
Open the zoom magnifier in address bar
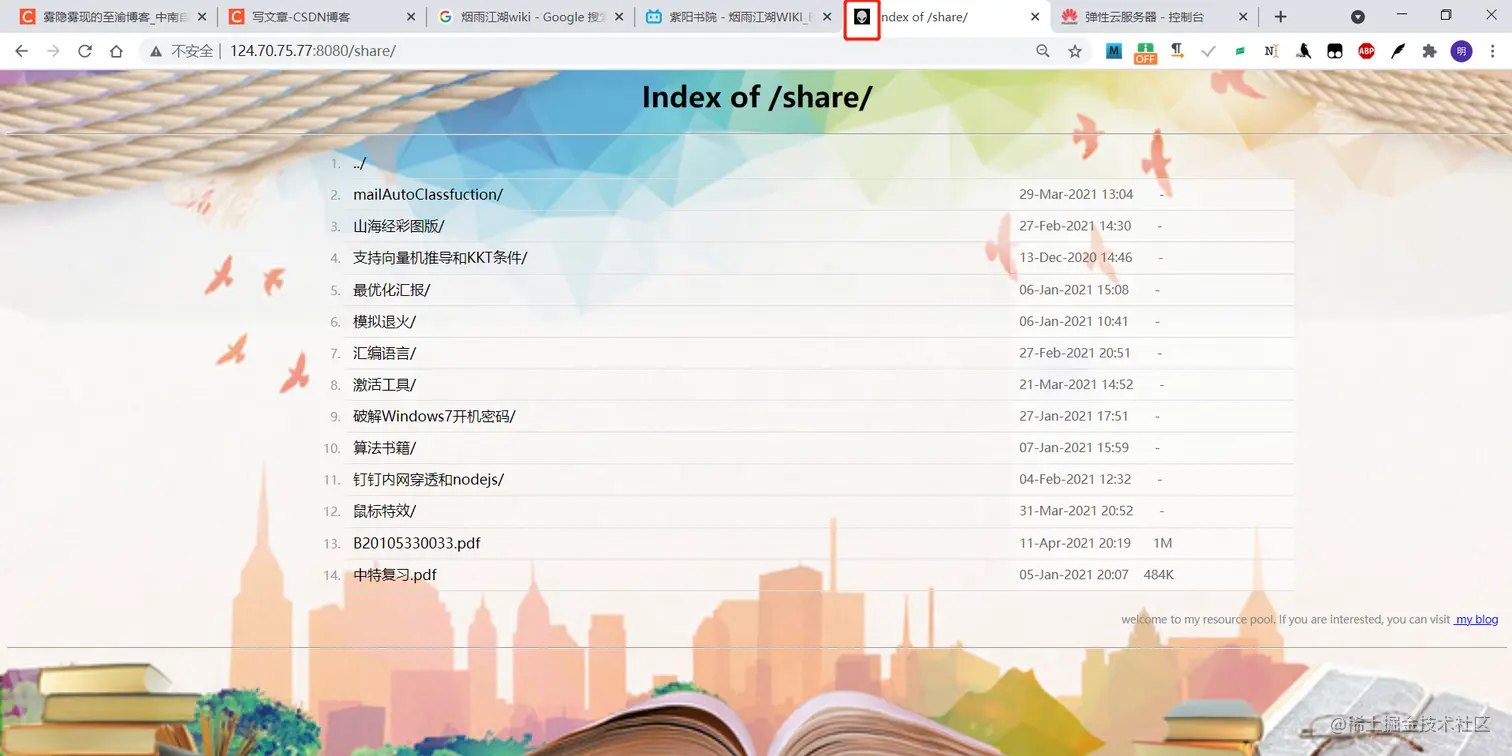1043,51
